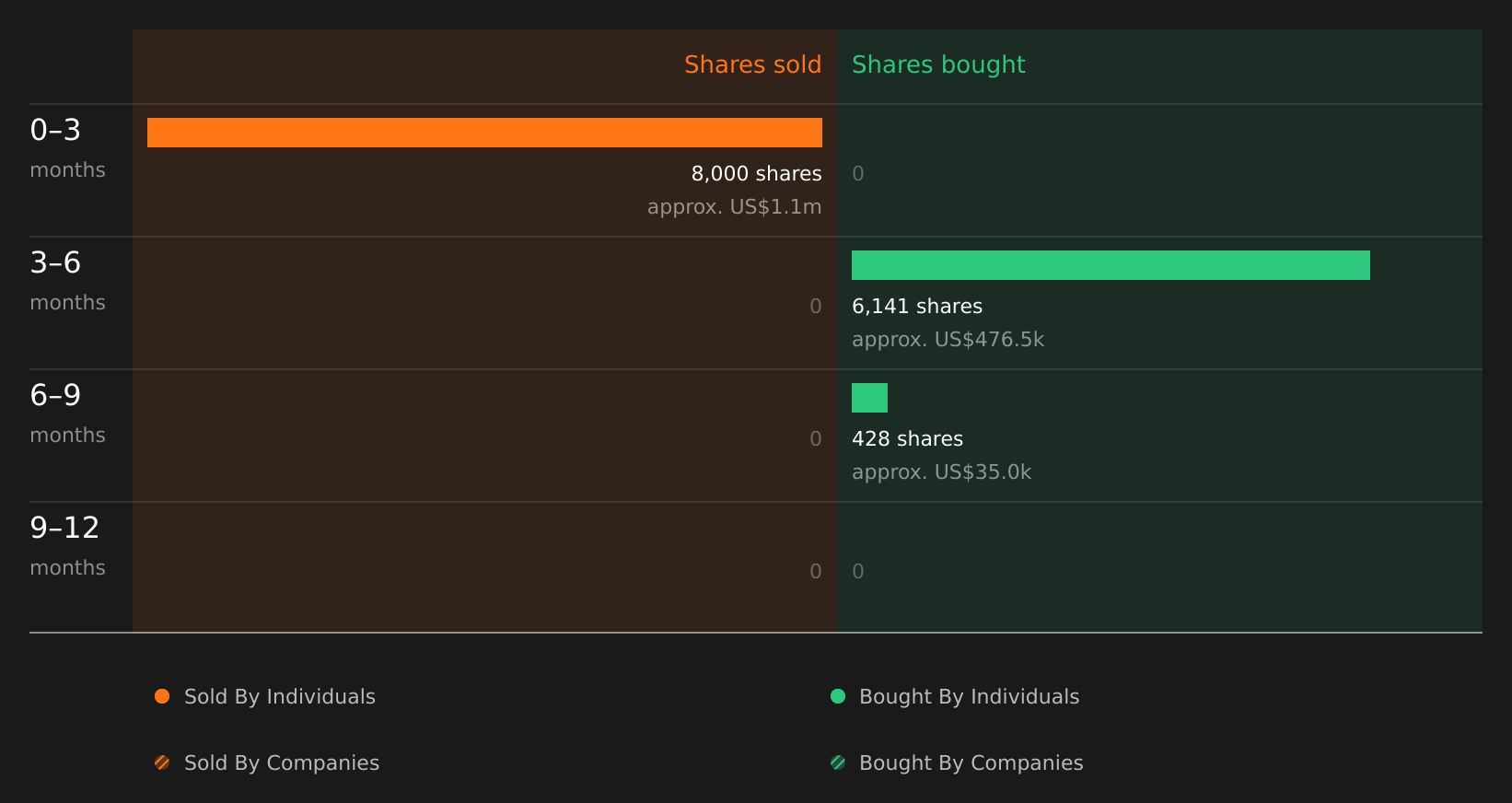Click the 3–6 months row label
The height and width of the screenshot is (803, 1512).
(x=67, y=281)
